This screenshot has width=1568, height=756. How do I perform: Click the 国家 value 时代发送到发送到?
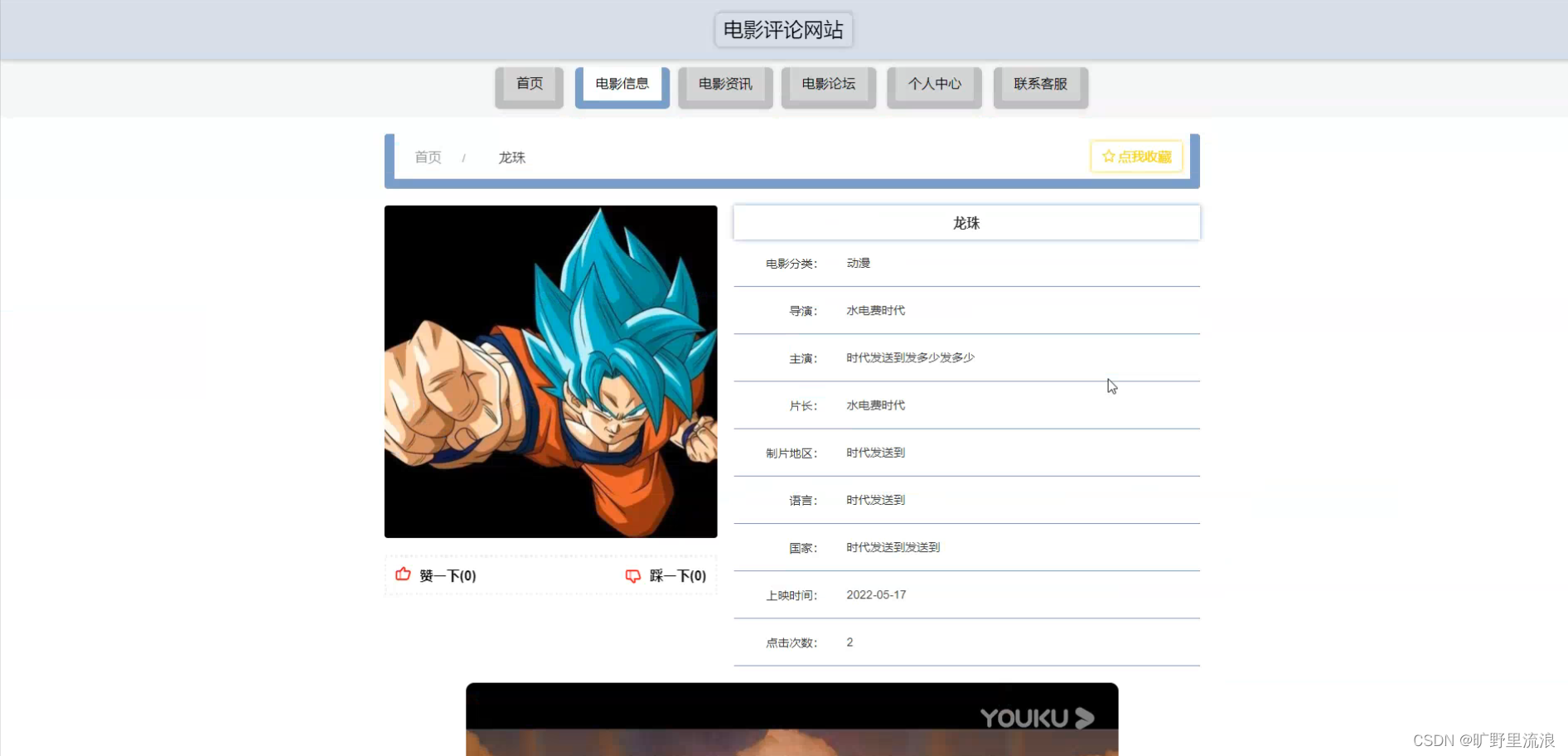click(x=893, y=547)
